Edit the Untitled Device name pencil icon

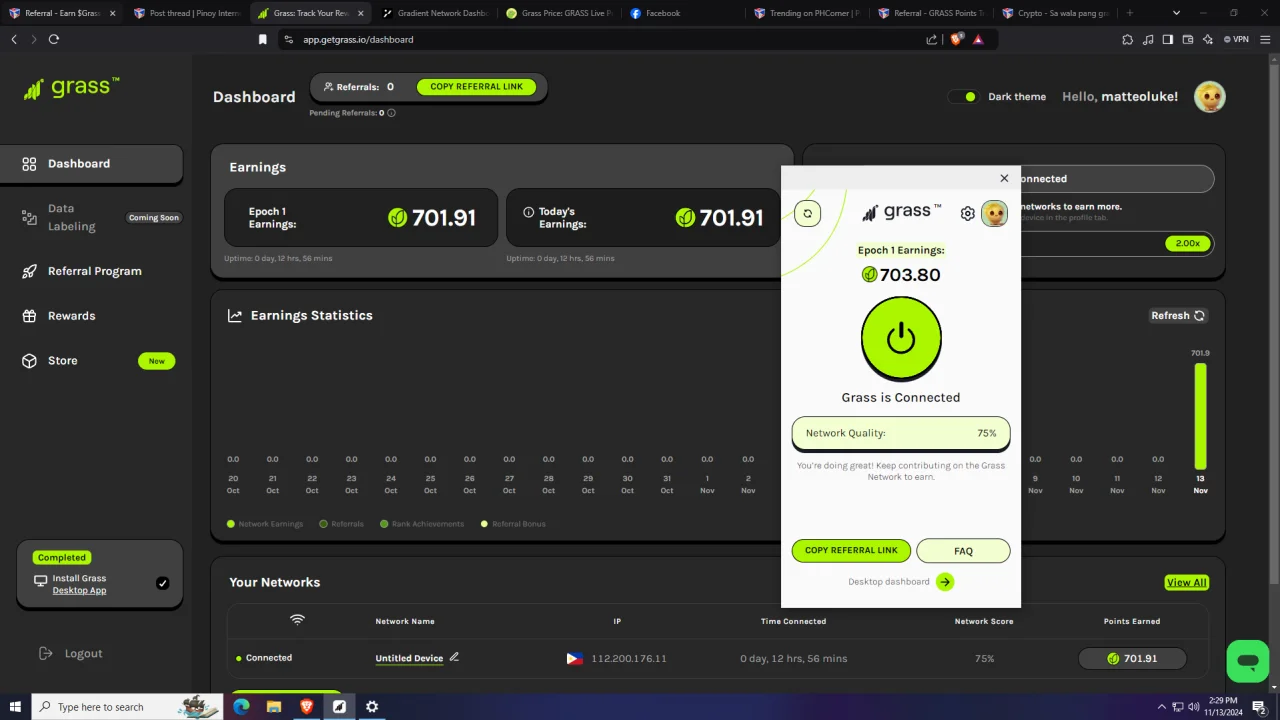454,657
